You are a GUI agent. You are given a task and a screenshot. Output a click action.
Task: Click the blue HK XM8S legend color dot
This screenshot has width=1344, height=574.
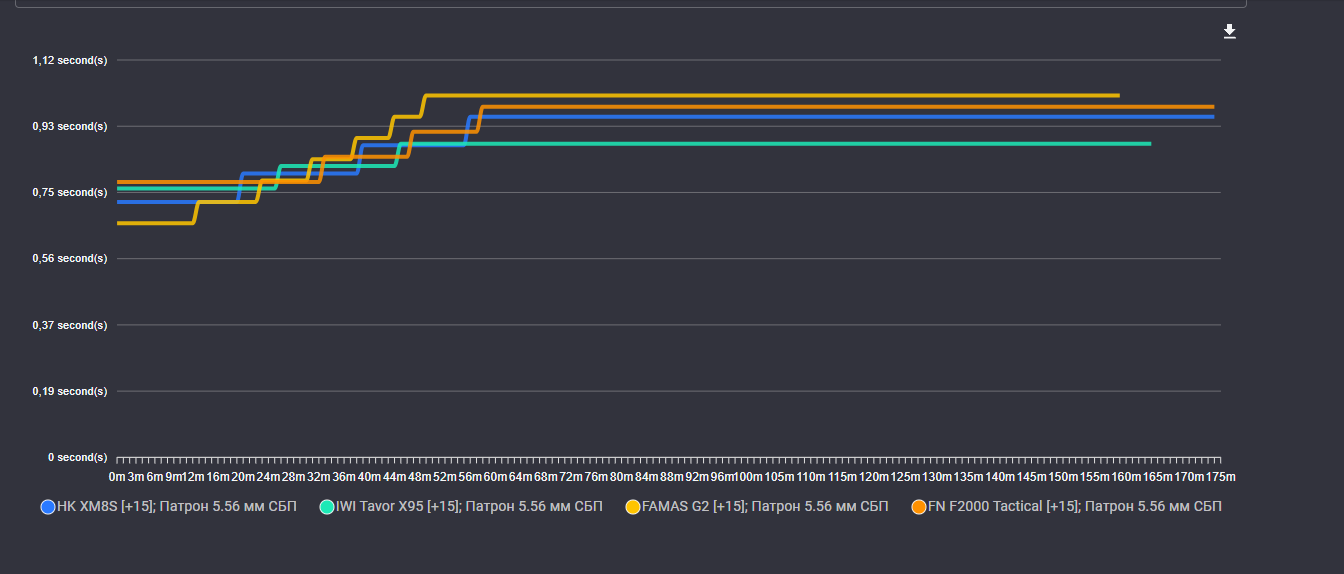tap(47, 507)
